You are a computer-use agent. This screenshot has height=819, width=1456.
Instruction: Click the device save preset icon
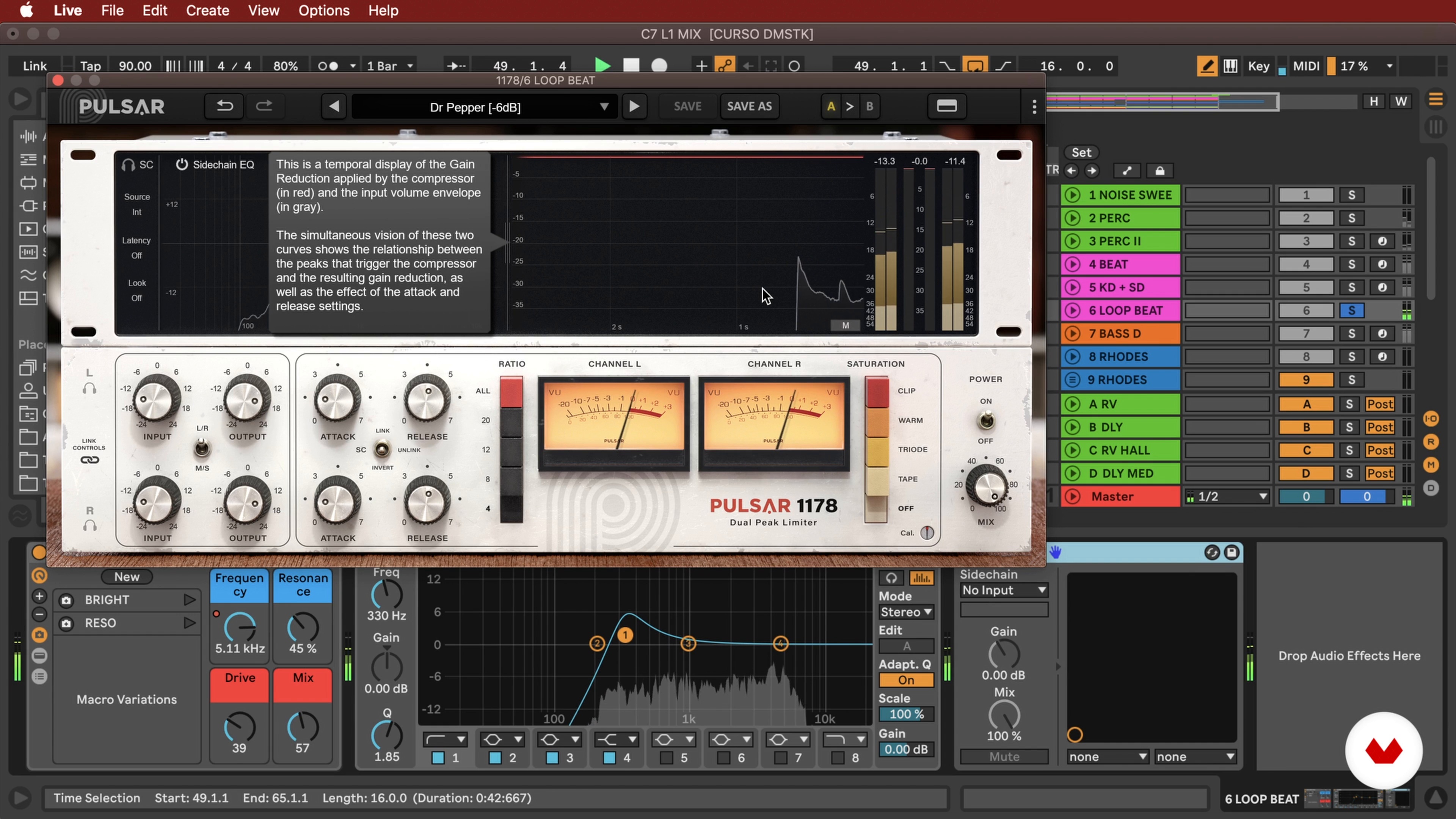1232,552
